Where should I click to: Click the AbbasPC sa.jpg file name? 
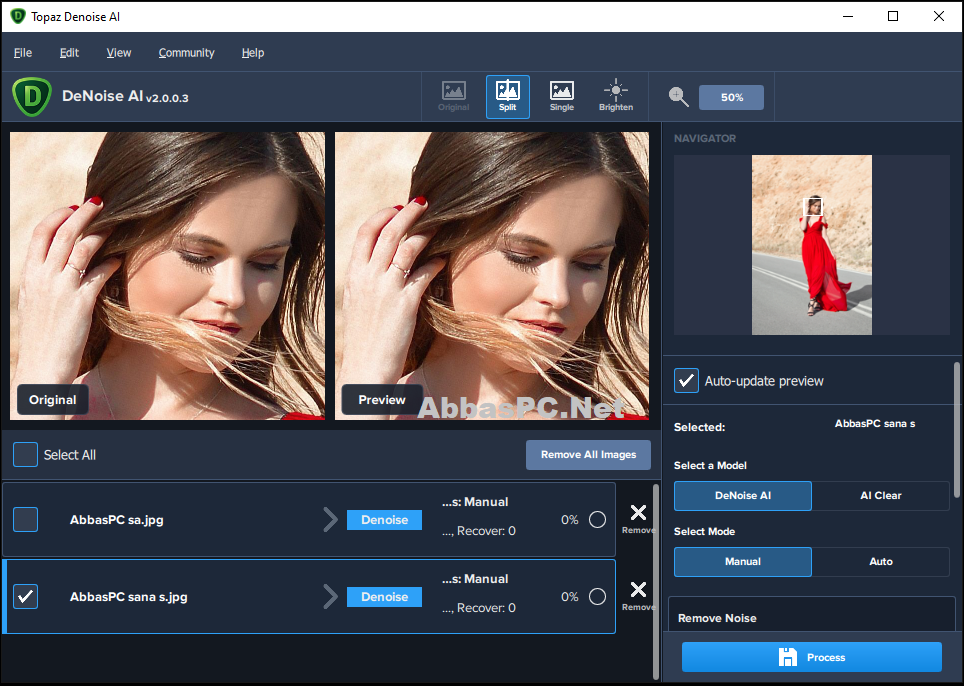click(x=117, y=520)
